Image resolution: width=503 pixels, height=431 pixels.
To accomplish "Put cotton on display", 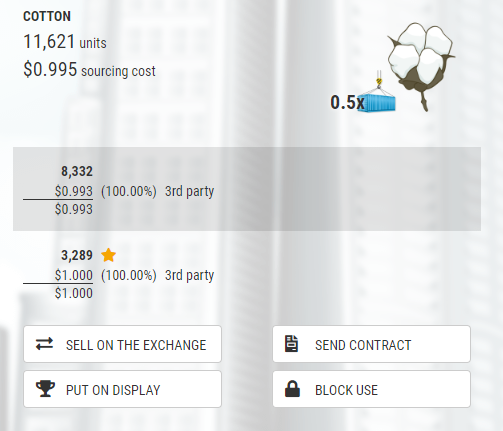I will point(122,389).
